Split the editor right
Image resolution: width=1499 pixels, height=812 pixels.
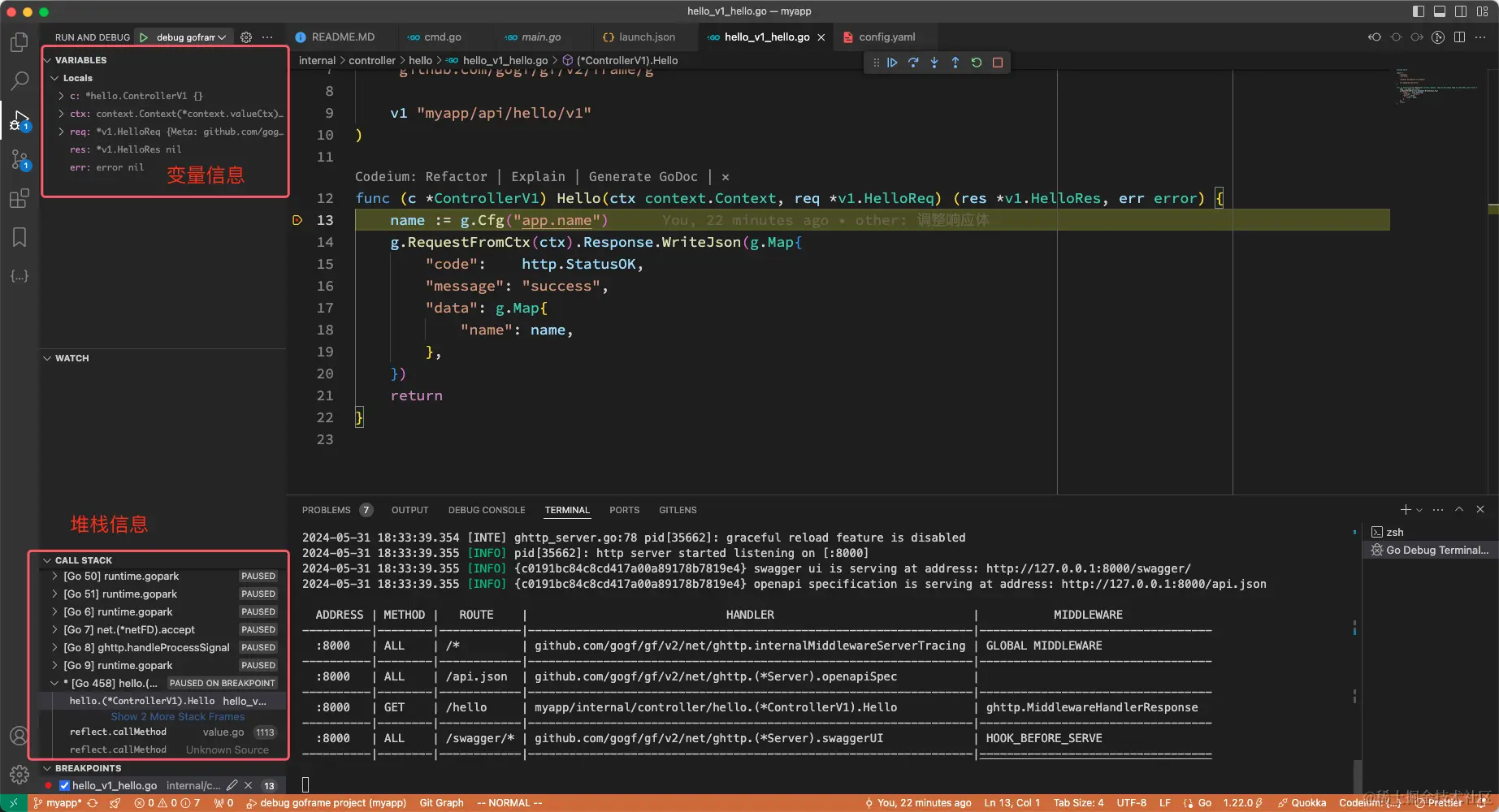coord(1459,37)
